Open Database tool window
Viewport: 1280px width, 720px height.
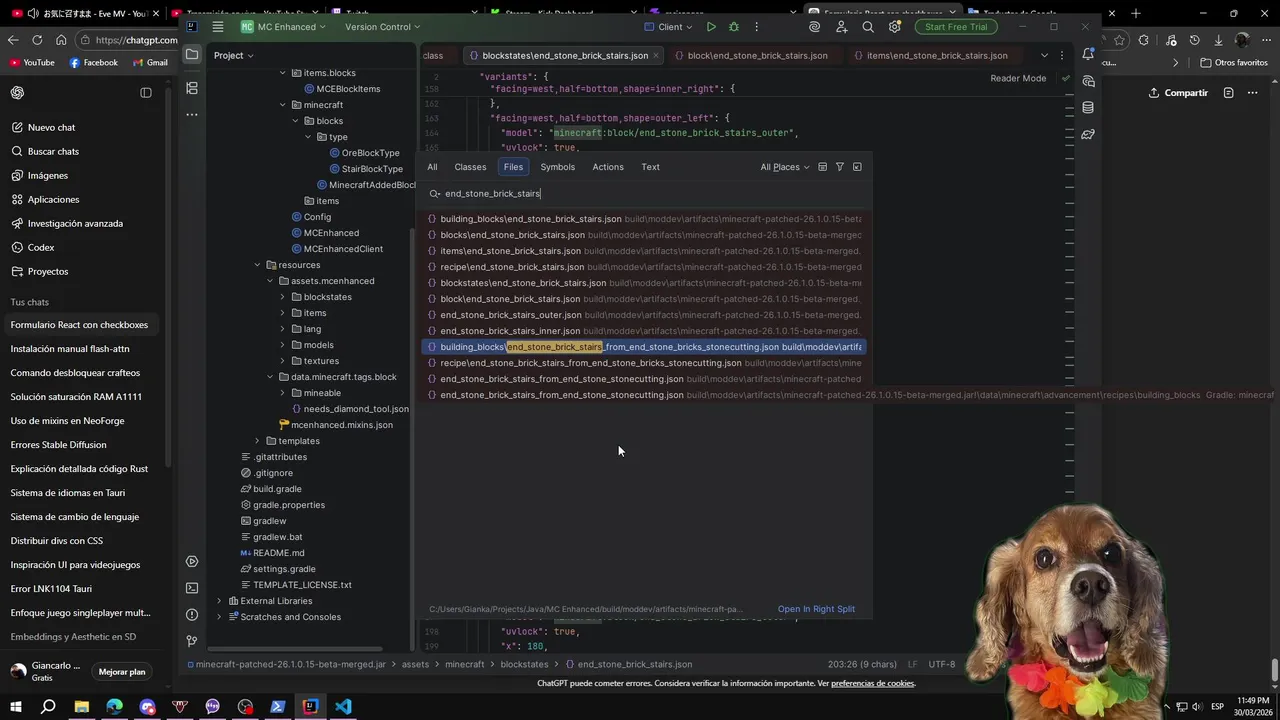point(1088,107)
